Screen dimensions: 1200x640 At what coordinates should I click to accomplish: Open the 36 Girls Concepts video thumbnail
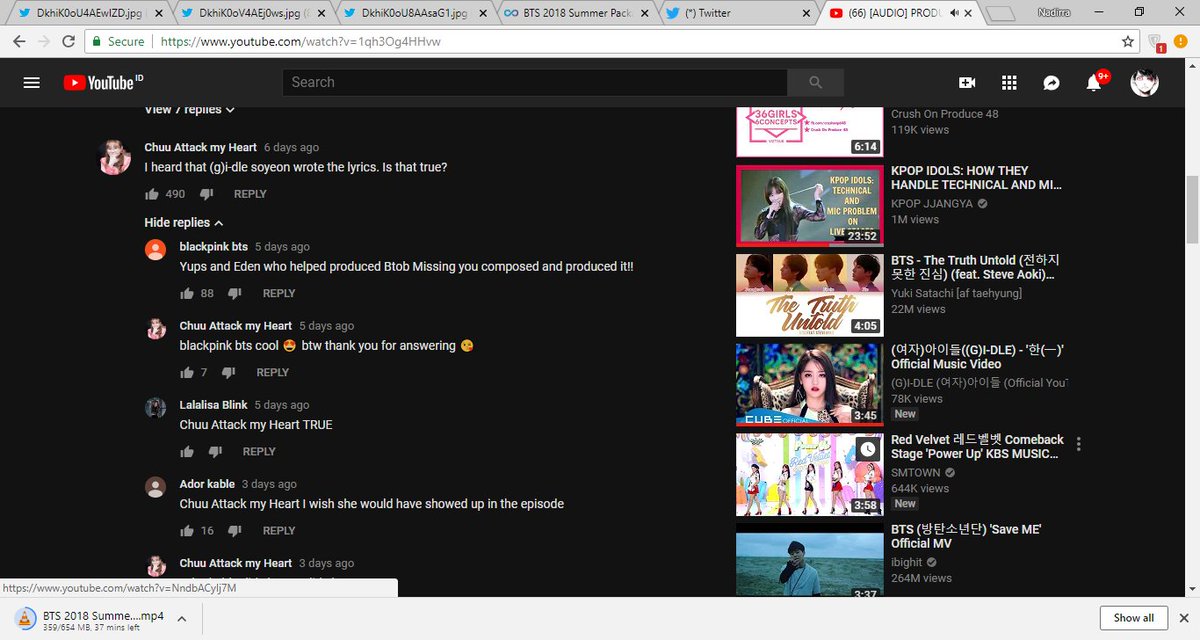click(810, 132)
